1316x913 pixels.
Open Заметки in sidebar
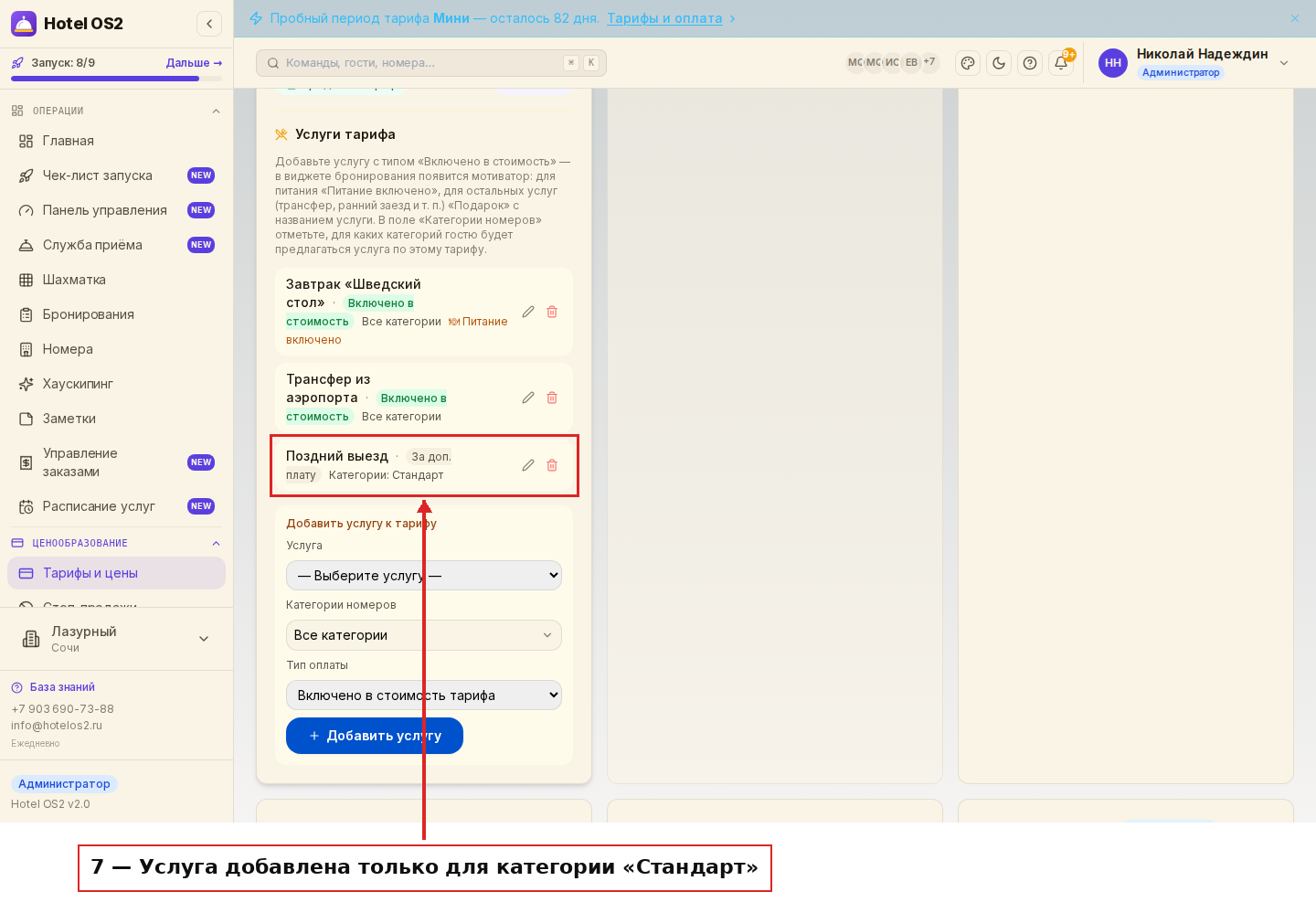tap(116, 419)
